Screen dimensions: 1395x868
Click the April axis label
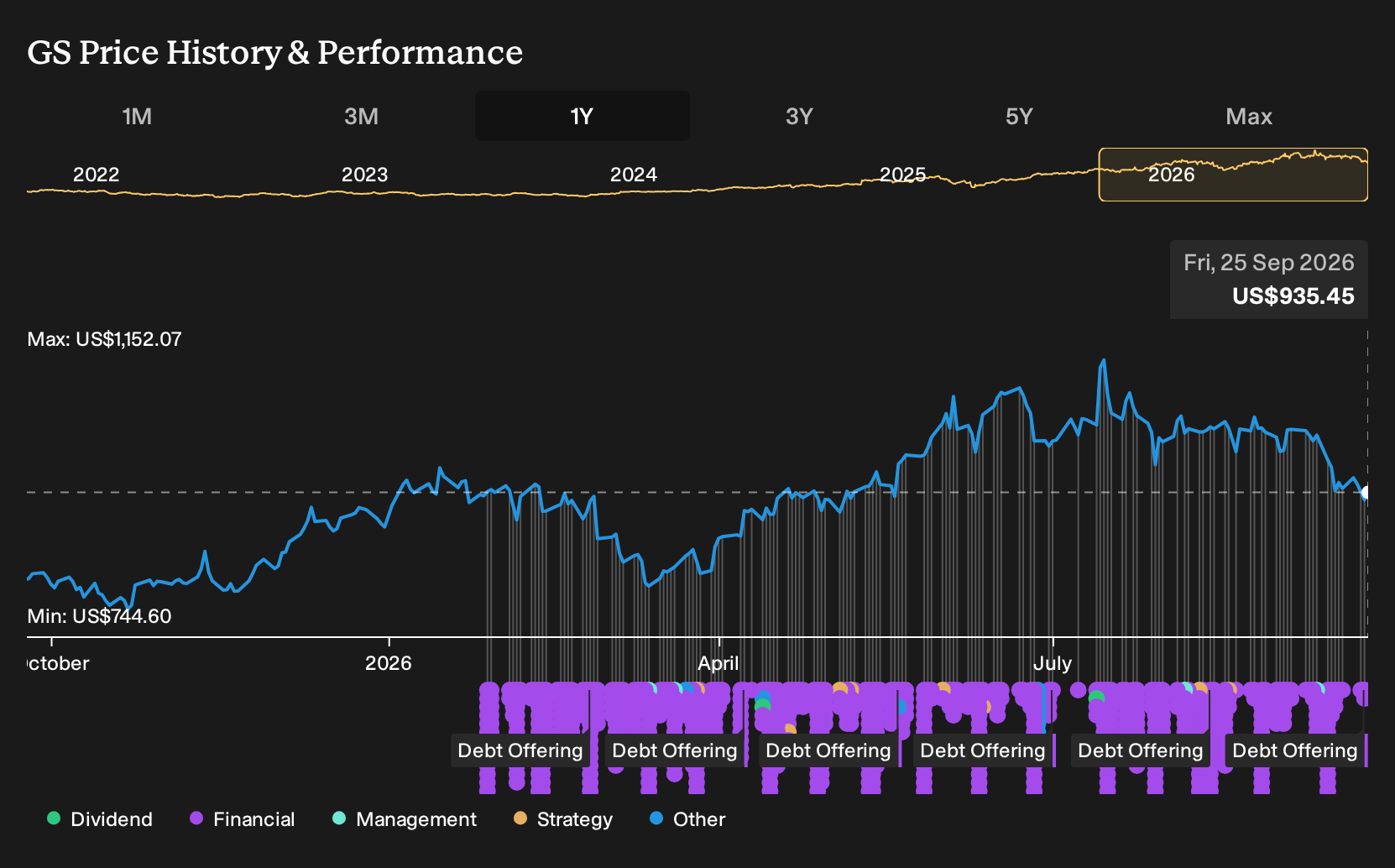[x=718, y=663]
